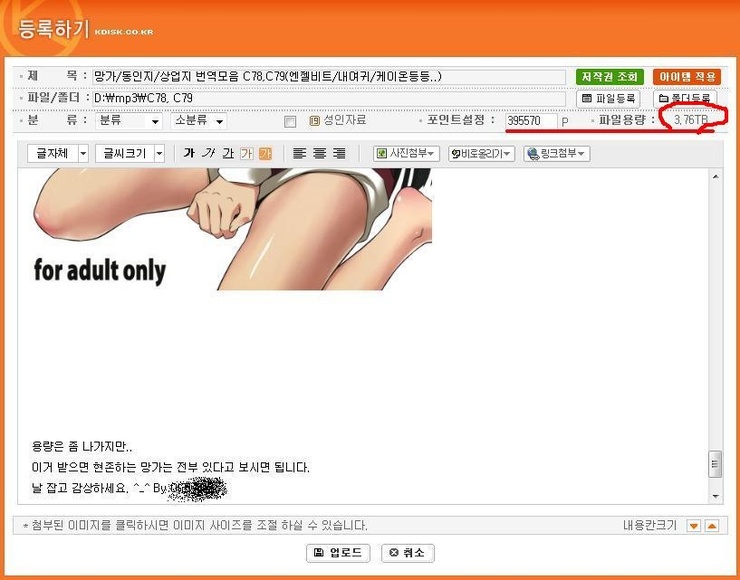This screenshot has width=740, height=580.
Task: Click the 취소 cancel button
Action: coord(408,553)
